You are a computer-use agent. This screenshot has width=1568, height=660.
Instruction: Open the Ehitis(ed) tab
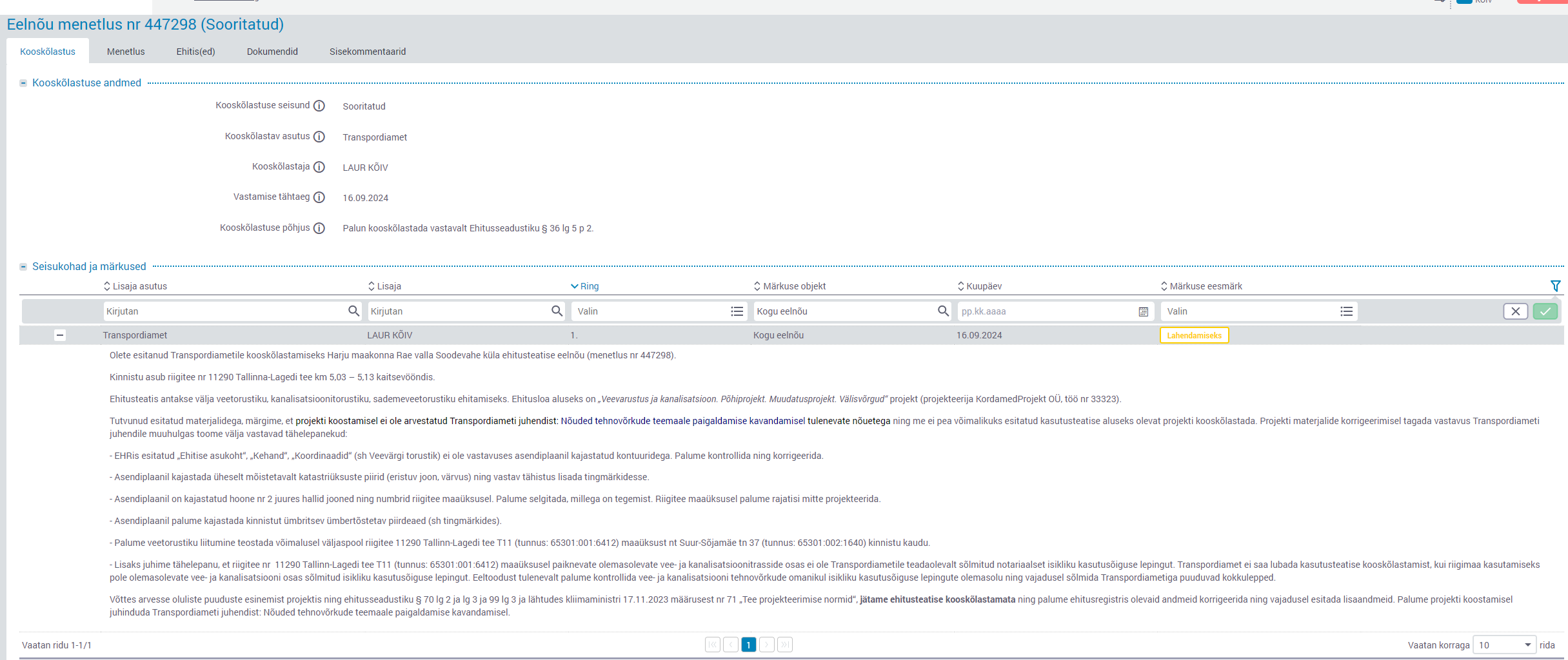pyautogui.click(x=196, y=52)
